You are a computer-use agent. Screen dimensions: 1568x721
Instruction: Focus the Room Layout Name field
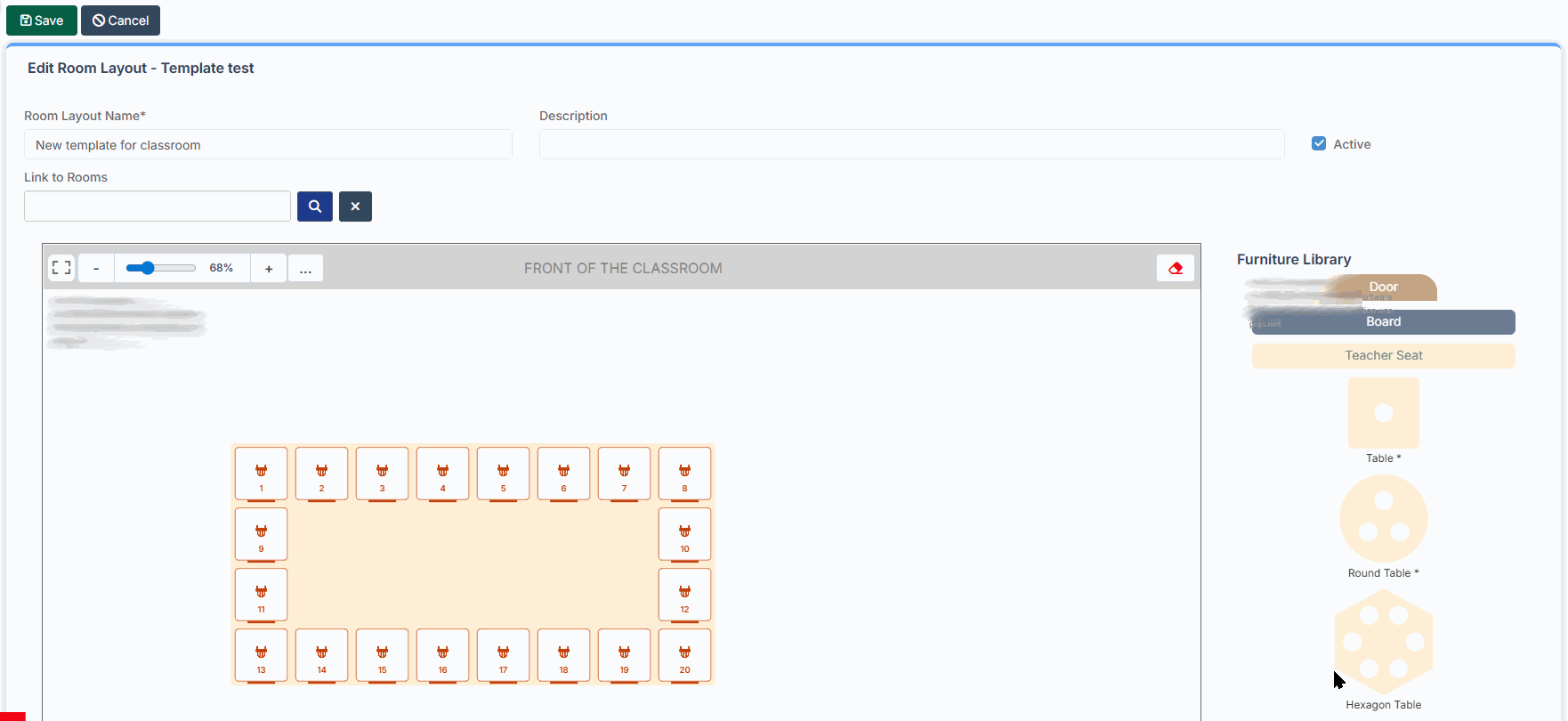click(x=268, y=145)
